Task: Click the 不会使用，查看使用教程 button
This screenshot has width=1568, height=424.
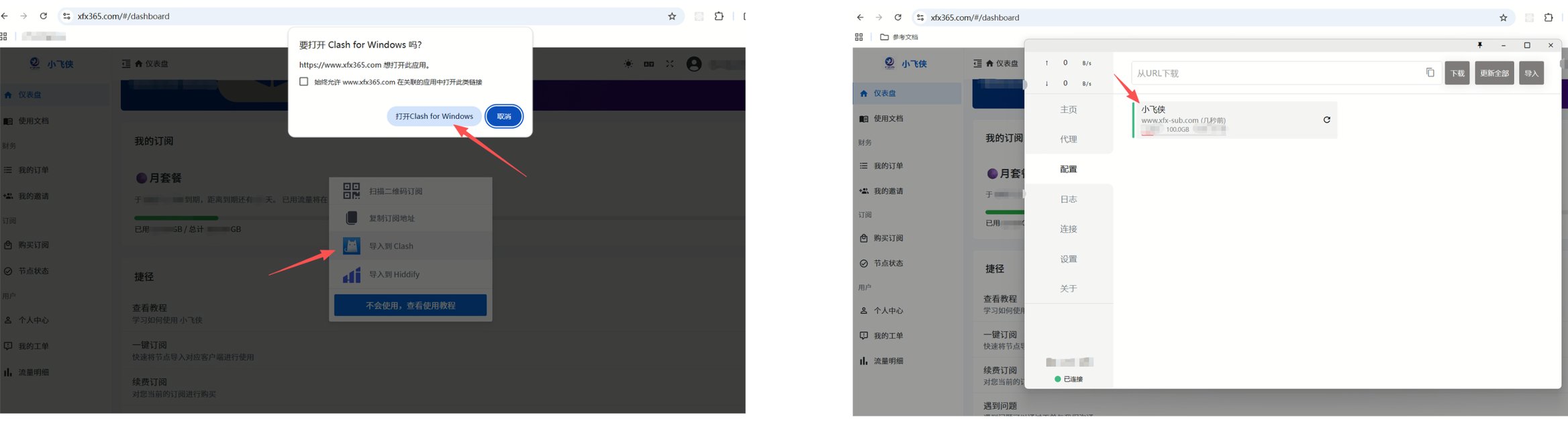Action: (410, 305)
